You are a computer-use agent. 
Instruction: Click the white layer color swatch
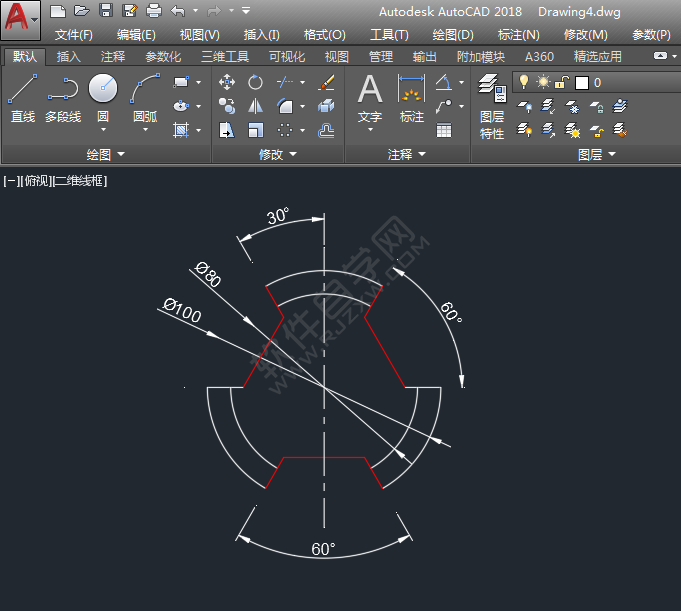point(582,82)
